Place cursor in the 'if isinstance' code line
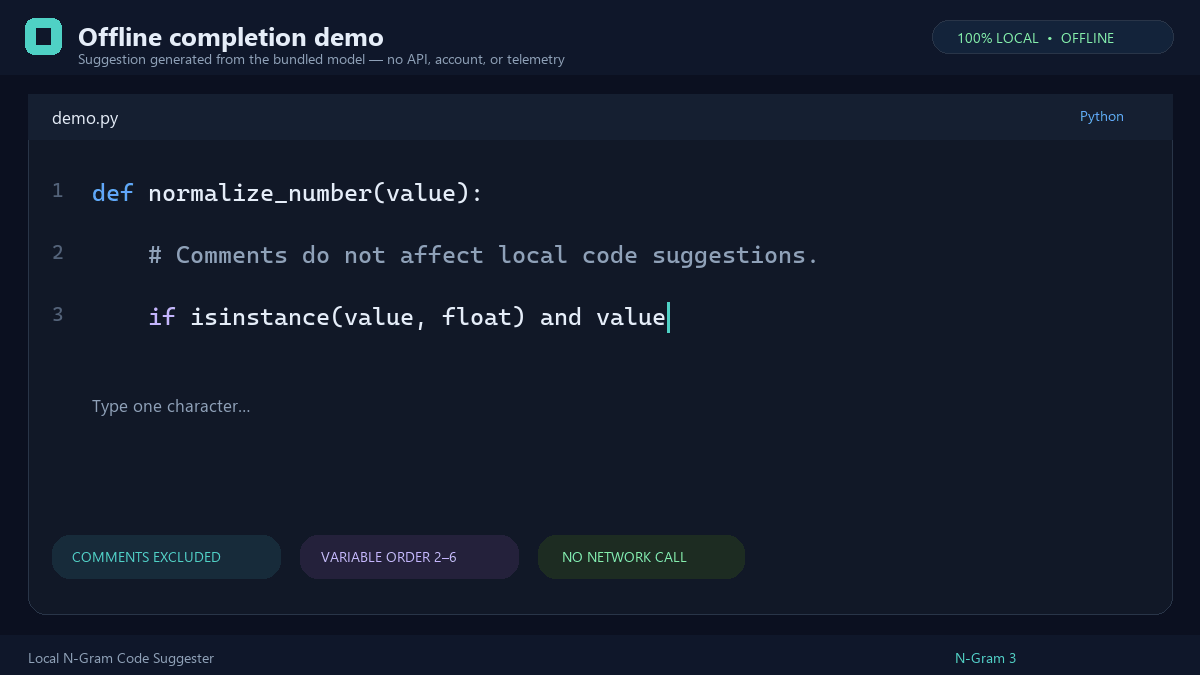Image resolution: width=1200 pixels, height=675 pixels. [x=407, y=317]
